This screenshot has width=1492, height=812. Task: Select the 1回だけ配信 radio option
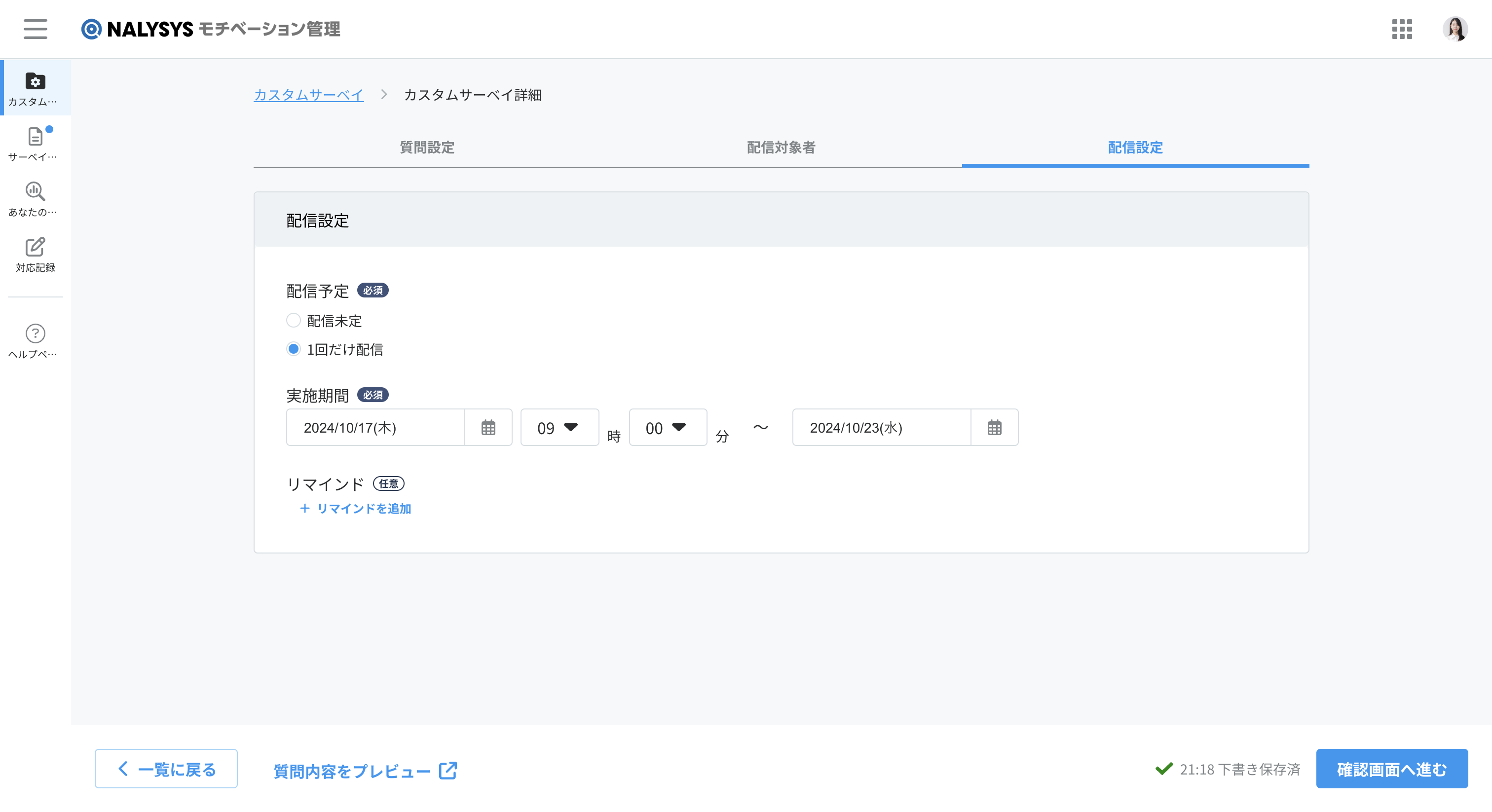pyautogui.click(x=294, y=349)
